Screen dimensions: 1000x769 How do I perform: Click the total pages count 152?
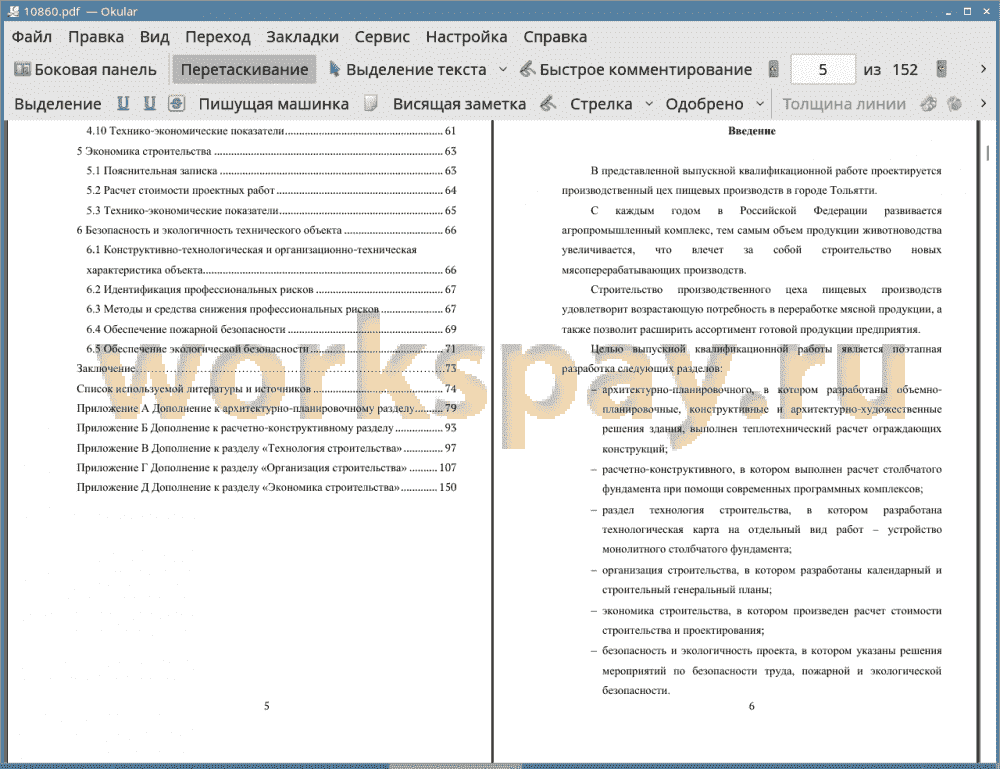(x=905, y=70)
